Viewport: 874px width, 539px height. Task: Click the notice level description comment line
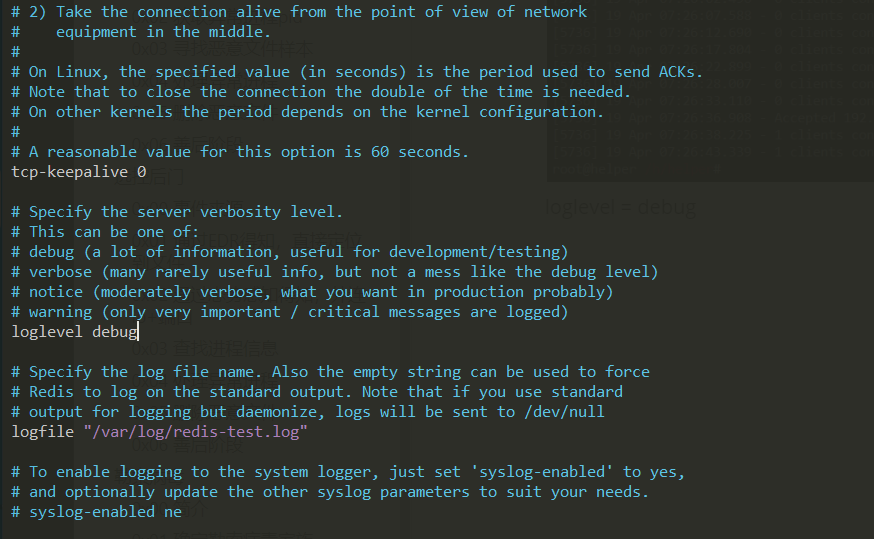point(311,292)
